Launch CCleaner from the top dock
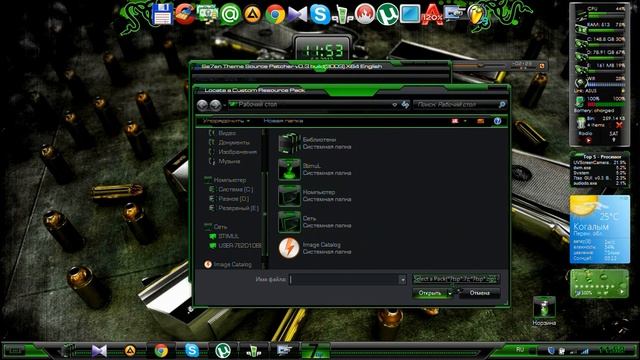 tap(185, 13)
